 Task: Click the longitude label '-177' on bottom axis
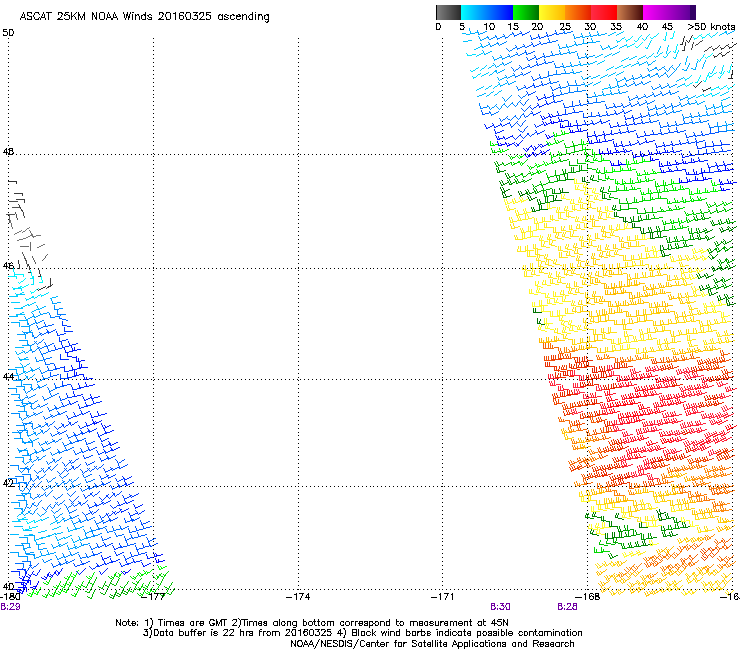(153, 597)
